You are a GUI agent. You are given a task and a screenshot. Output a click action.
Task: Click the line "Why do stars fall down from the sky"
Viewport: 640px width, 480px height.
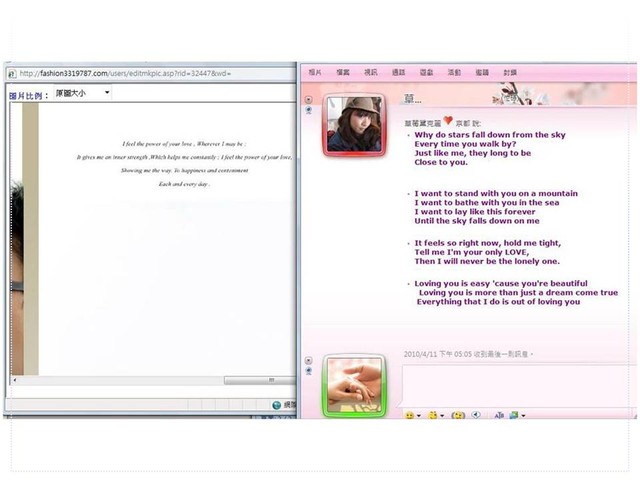click(490, 135)
